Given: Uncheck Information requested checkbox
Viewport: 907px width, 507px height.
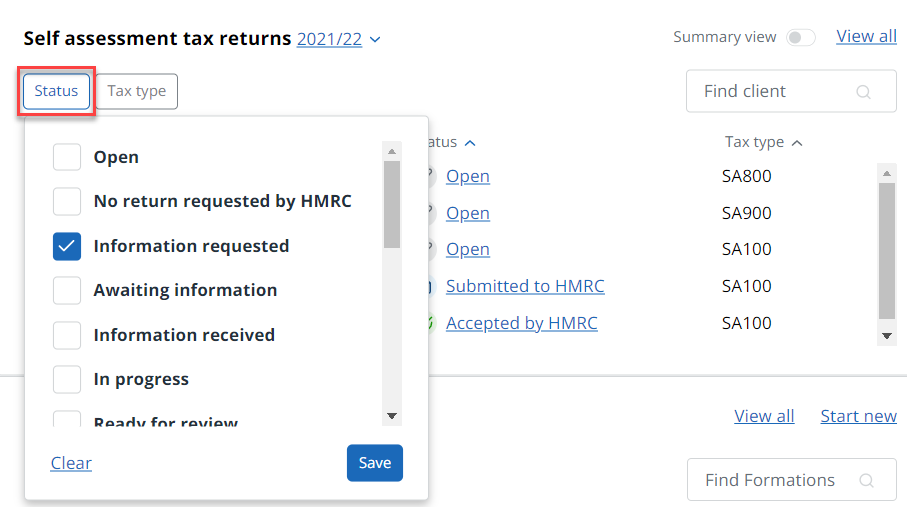Looking at the screenshot, I should click(x=67, y=246).
